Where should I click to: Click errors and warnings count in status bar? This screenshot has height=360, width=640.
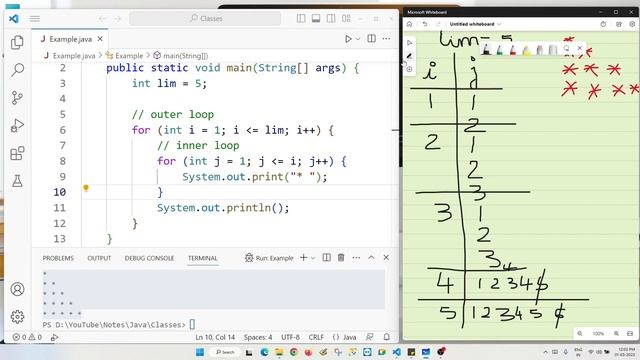click(27, 337)
